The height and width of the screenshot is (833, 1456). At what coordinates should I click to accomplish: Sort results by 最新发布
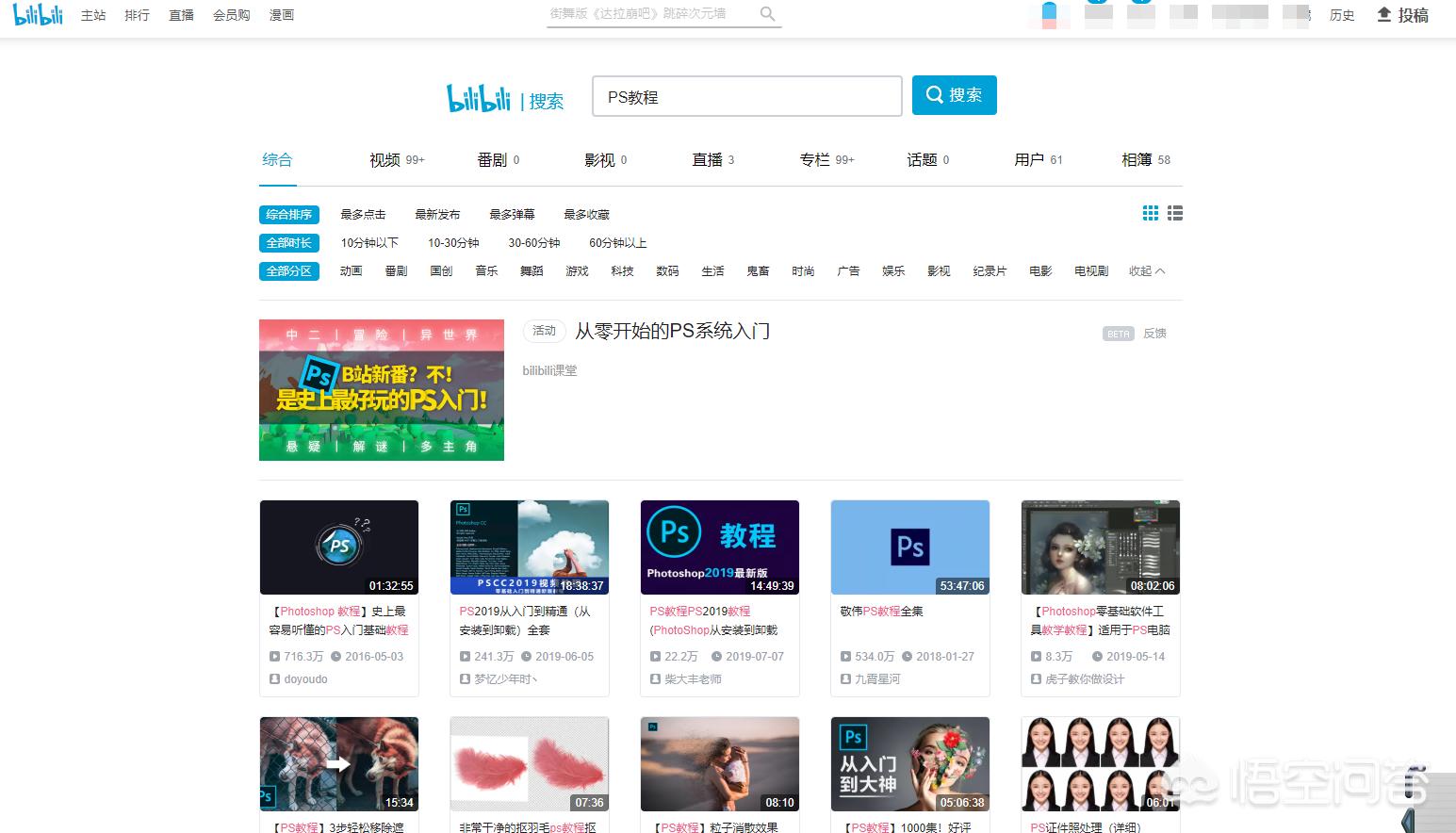(437, 215)
